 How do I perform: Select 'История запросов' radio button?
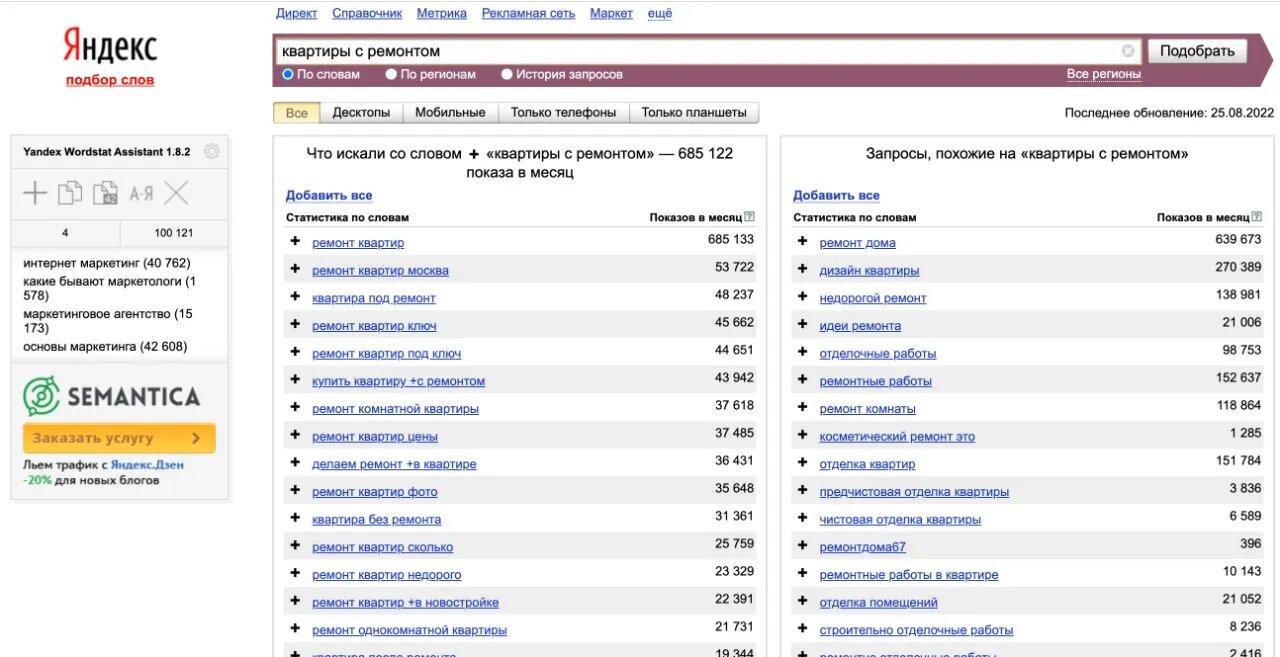click(507, 74)
